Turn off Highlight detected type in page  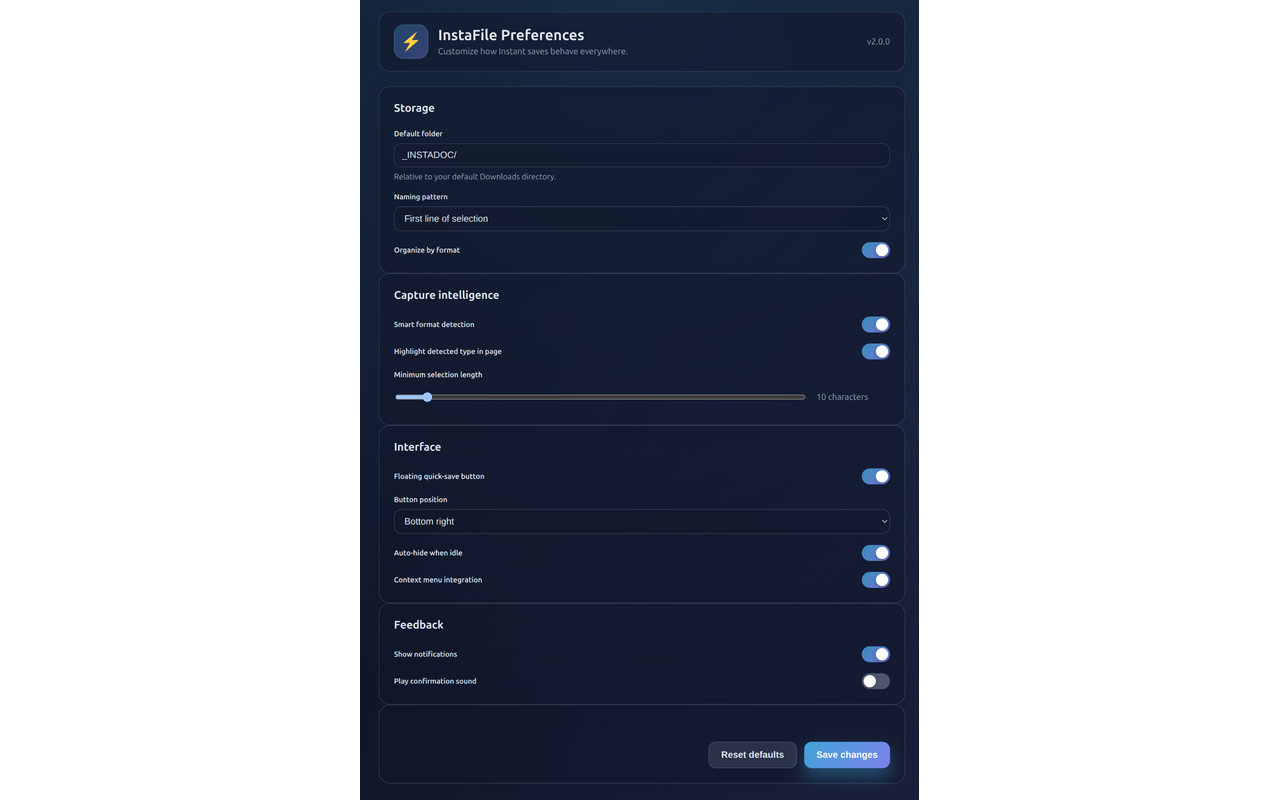pos(875,351)
